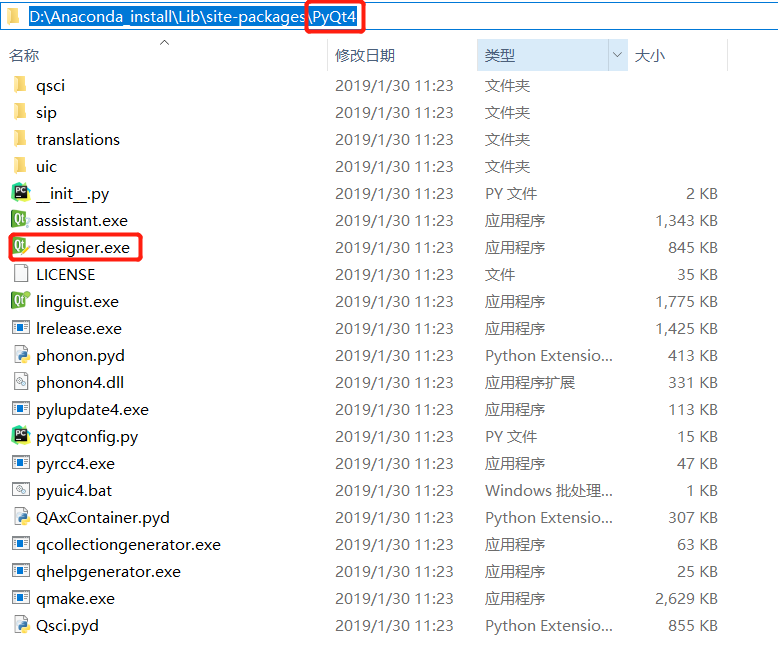Click the QAxContainer.pyd Python icon
778x656 pixels.
(x=21, y=517)
